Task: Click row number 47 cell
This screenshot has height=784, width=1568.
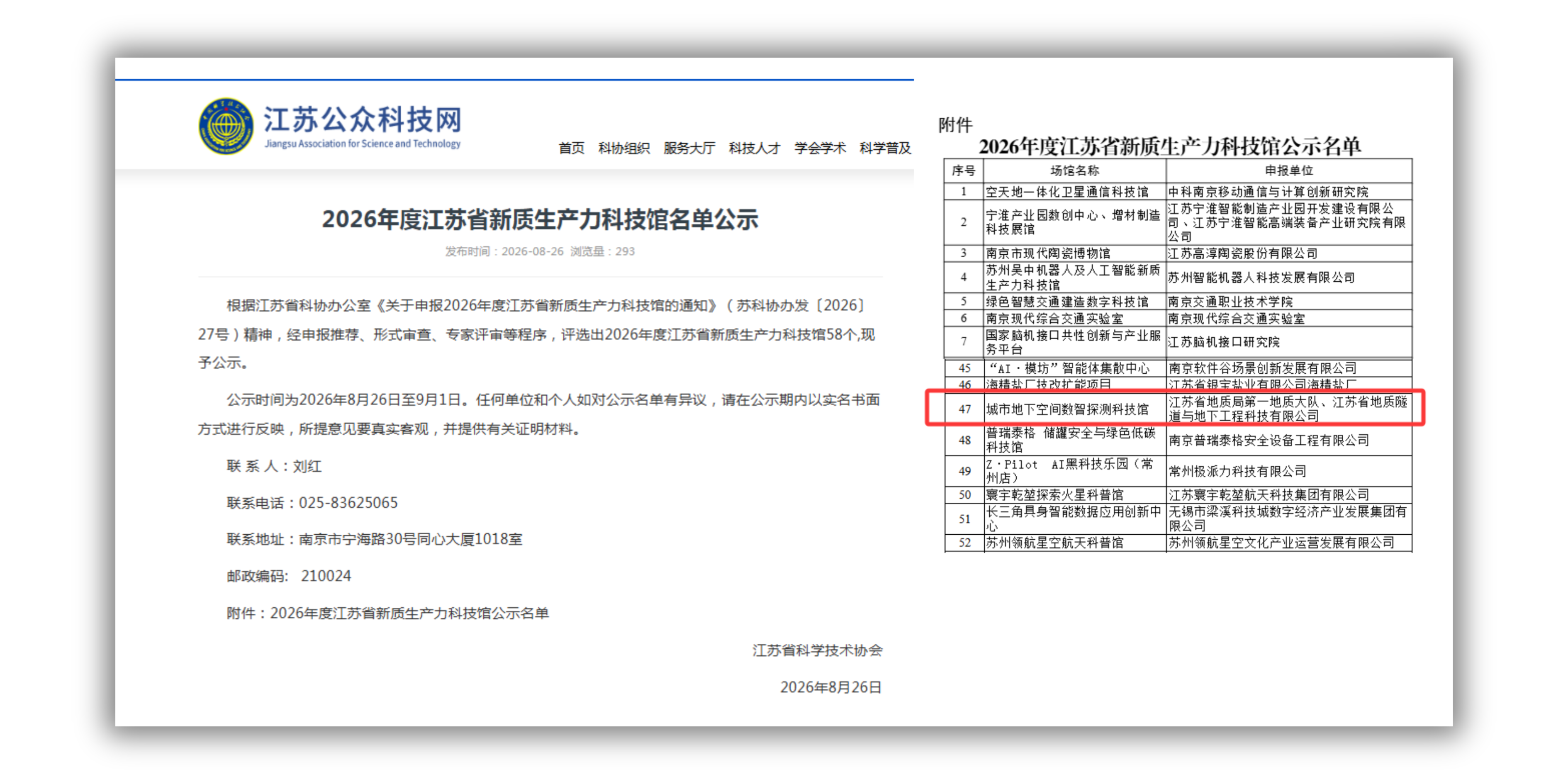Action: tap(964, 409)
